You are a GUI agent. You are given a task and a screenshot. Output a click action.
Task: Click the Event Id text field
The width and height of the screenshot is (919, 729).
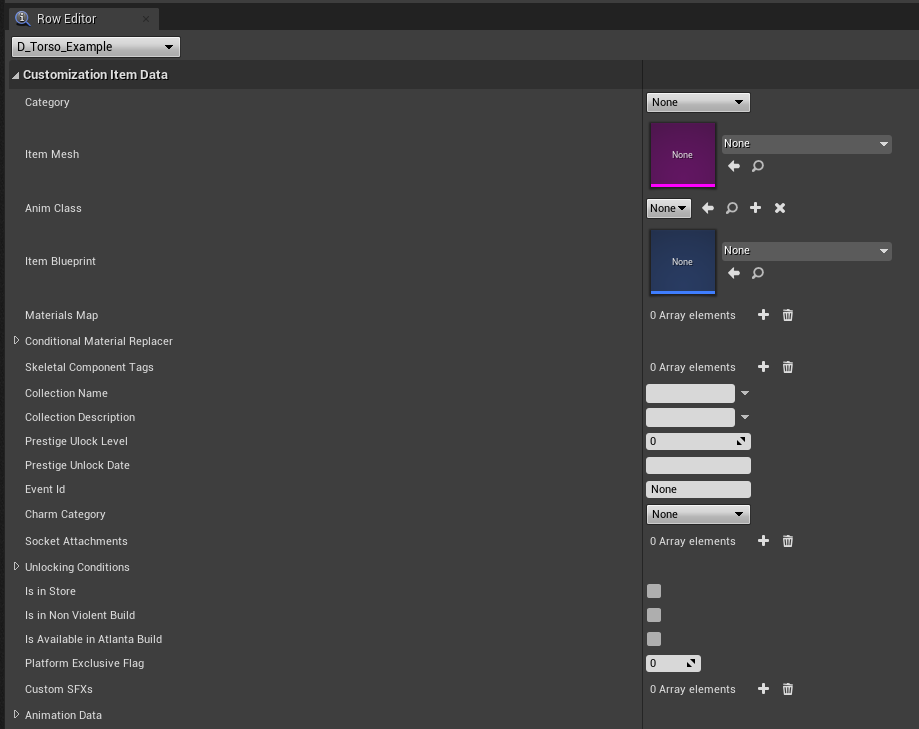(x=698, y=489)
